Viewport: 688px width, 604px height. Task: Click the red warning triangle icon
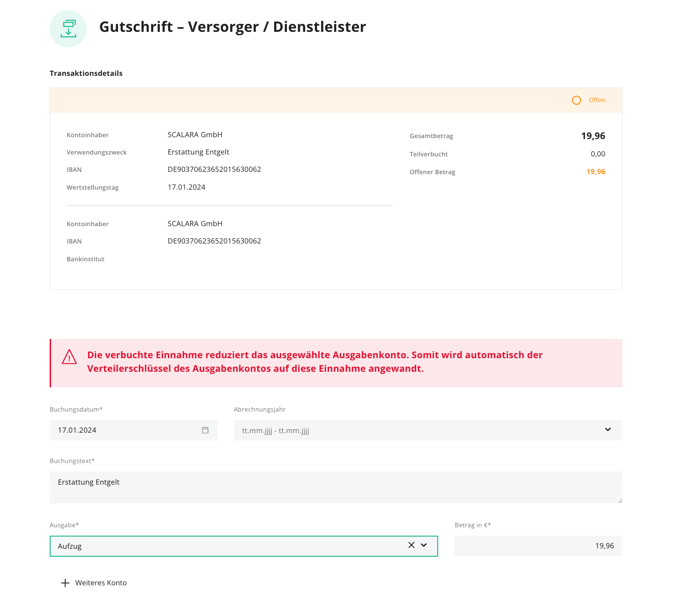click(x=69, y=357)
